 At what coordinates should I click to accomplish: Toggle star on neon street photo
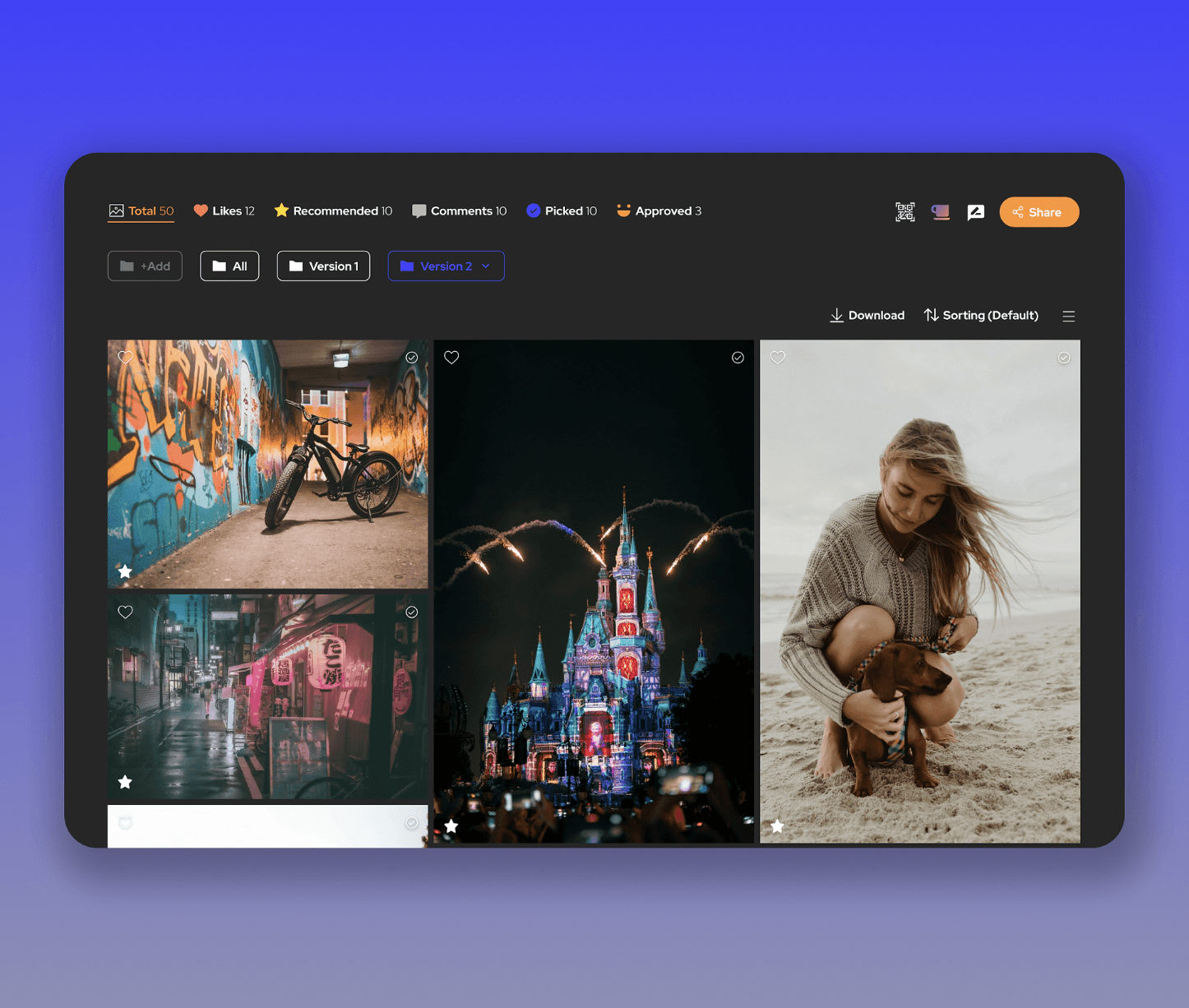point(125,782)
